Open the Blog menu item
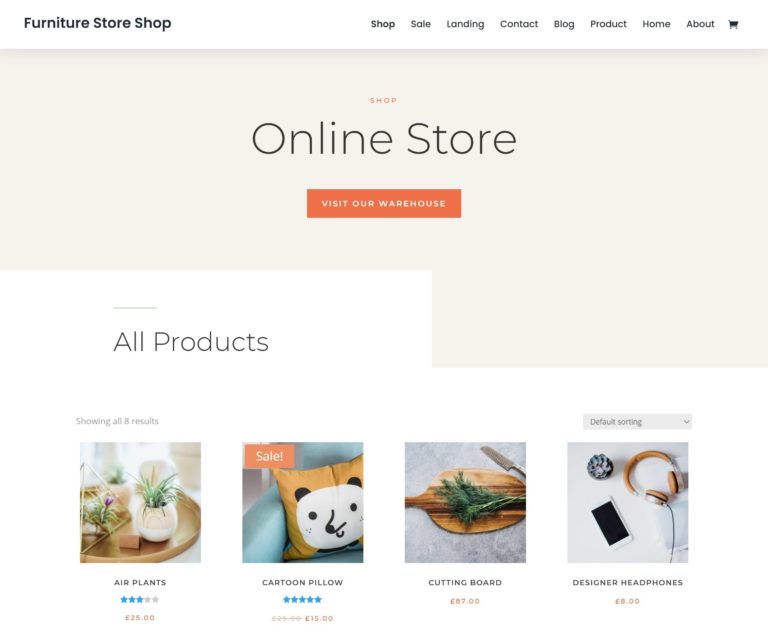This screenshot has height=636, width=768. click(564, 24)
